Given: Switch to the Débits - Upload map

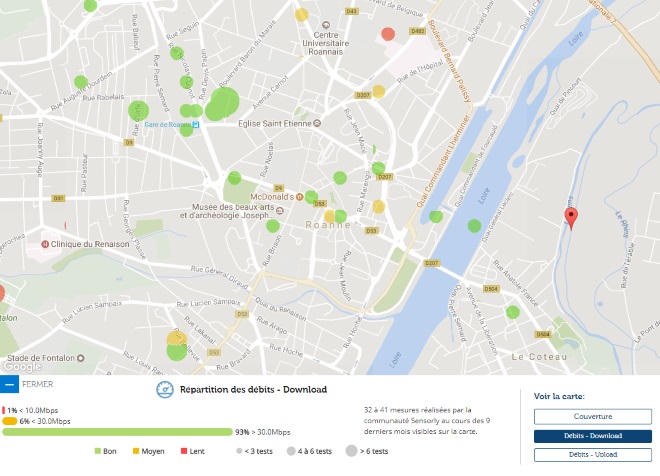Looking at the screenshot, I should [x=593, y=455].
